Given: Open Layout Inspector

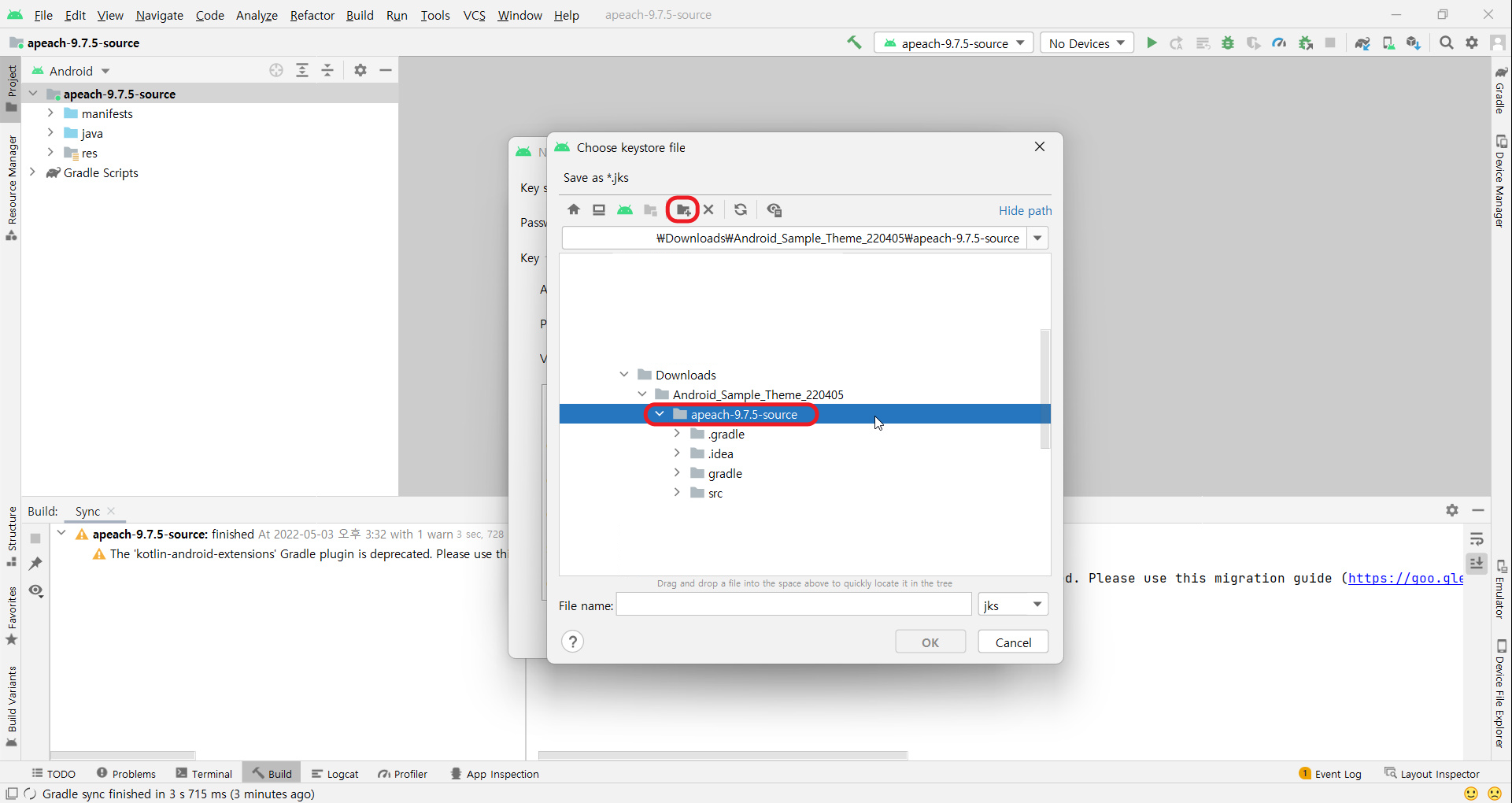Looking at the screenshot, I should (x=1432, y=774).
